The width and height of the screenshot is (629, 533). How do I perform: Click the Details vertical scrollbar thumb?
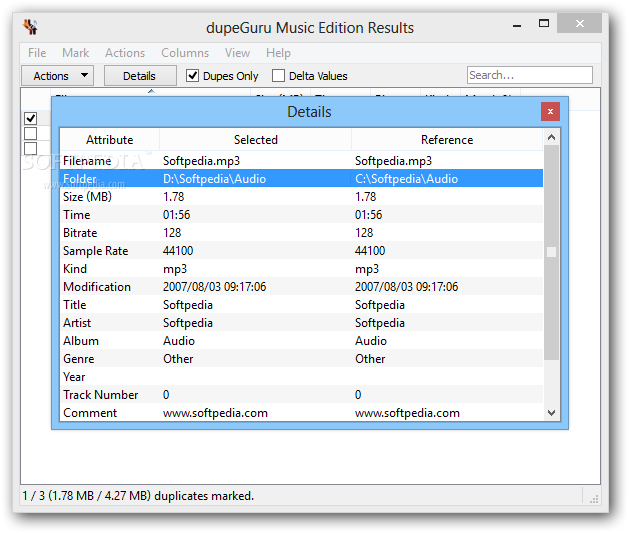[551, 253]
